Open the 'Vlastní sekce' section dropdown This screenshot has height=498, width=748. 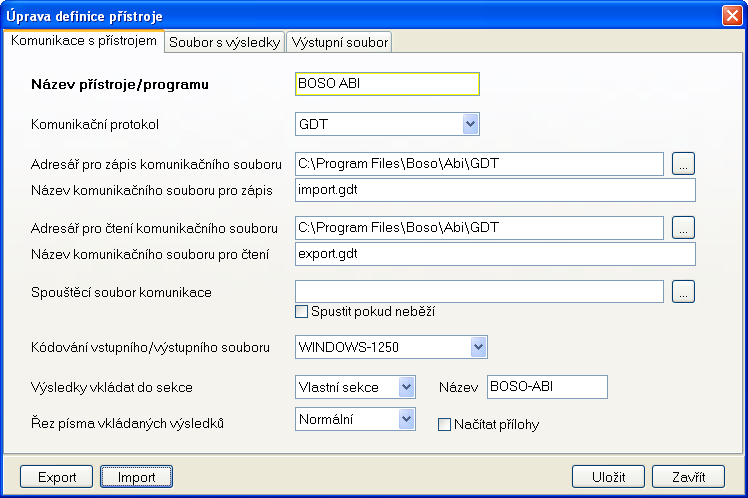coord(405,387)
